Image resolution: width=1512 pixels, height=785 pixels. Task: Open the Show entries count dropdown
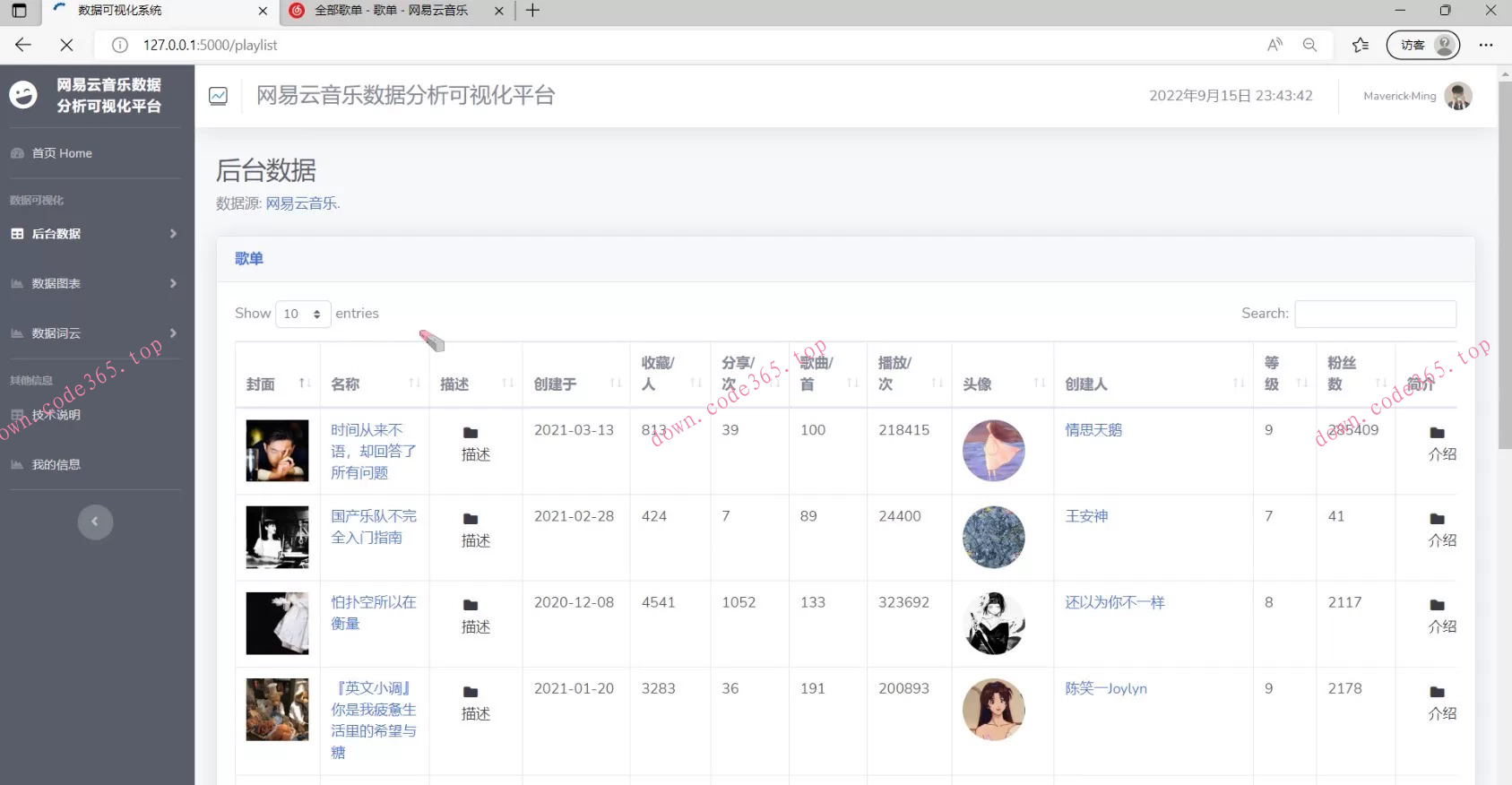click(303, 314)
